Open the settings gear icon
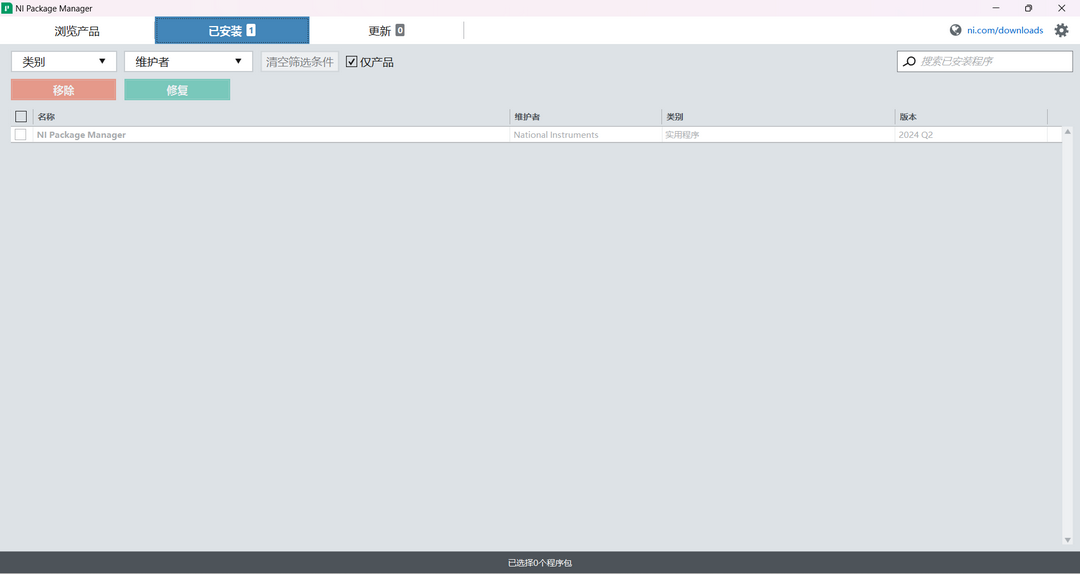The height and width of the screenshot is (574, 1080). point(1062,30)
